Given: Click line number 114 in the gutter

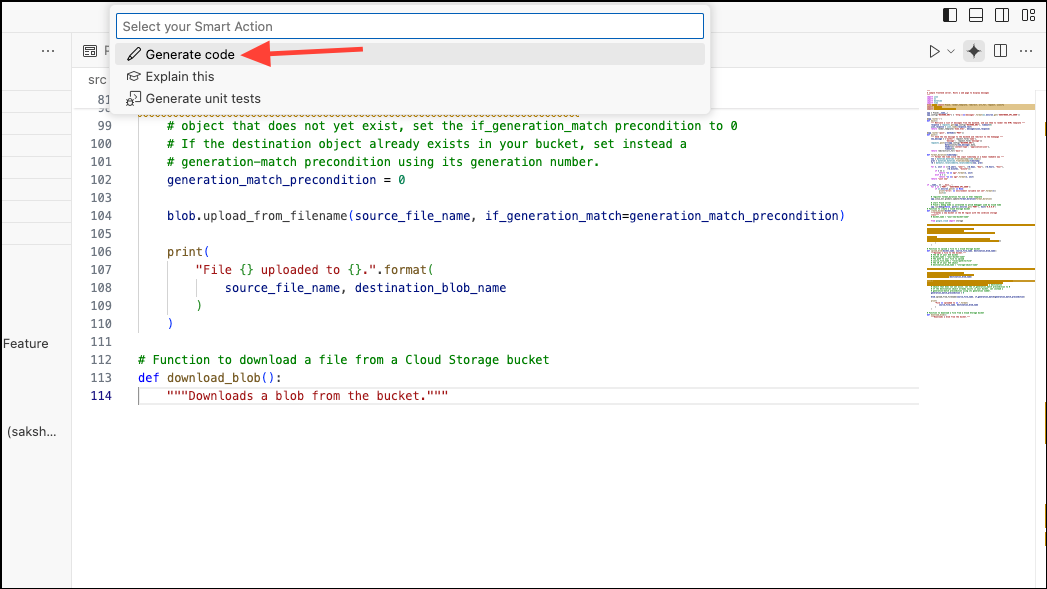Looking at the screenshot, I should [x=101, y=395].
